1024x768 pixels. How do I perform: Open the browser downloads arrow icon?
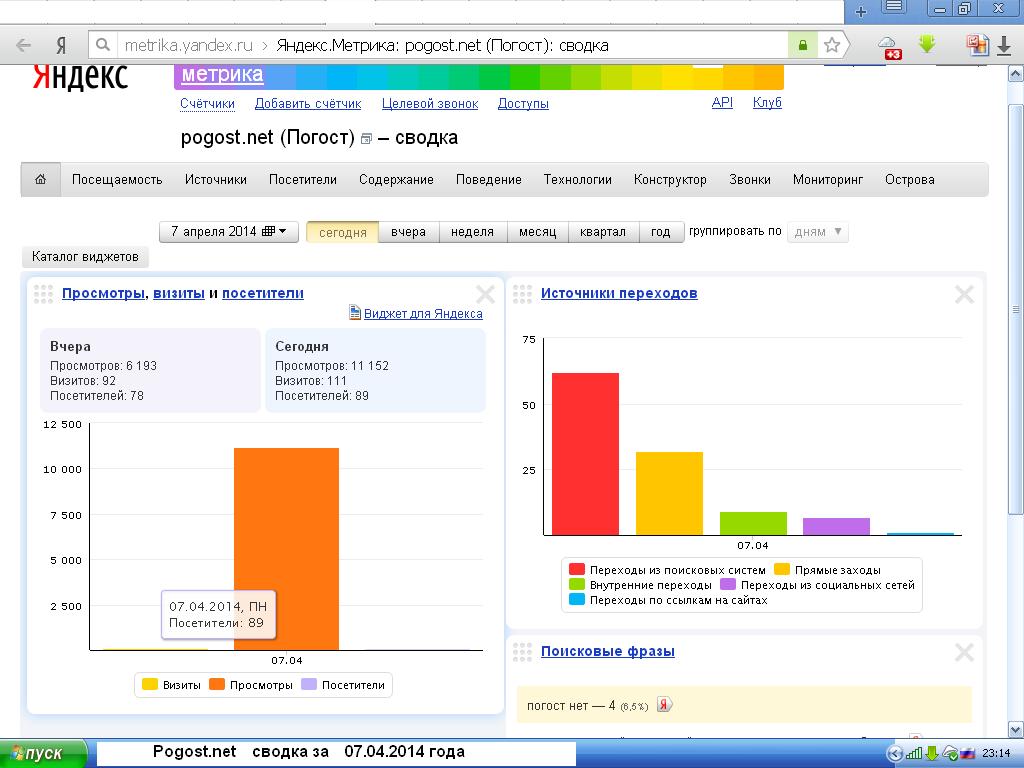1004,46
